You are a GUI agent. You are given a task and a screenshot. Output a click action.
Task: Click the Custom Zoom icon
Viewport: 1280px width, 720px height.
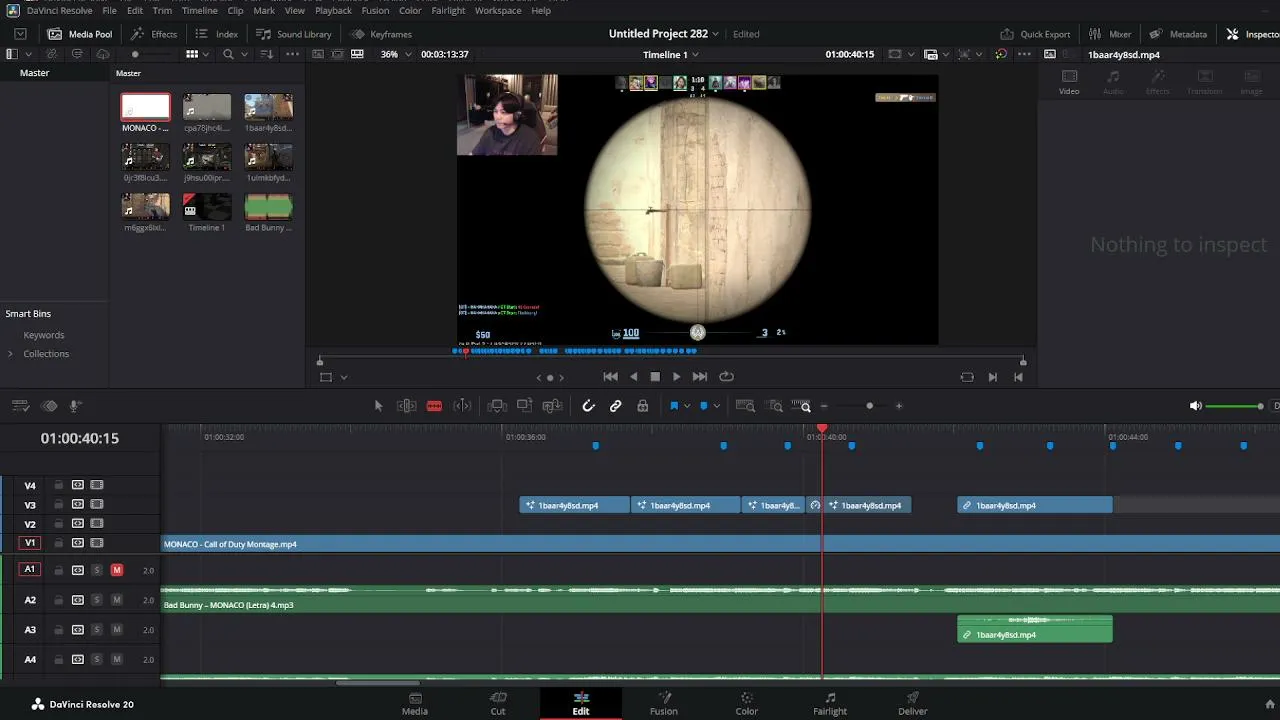point(802,406)
